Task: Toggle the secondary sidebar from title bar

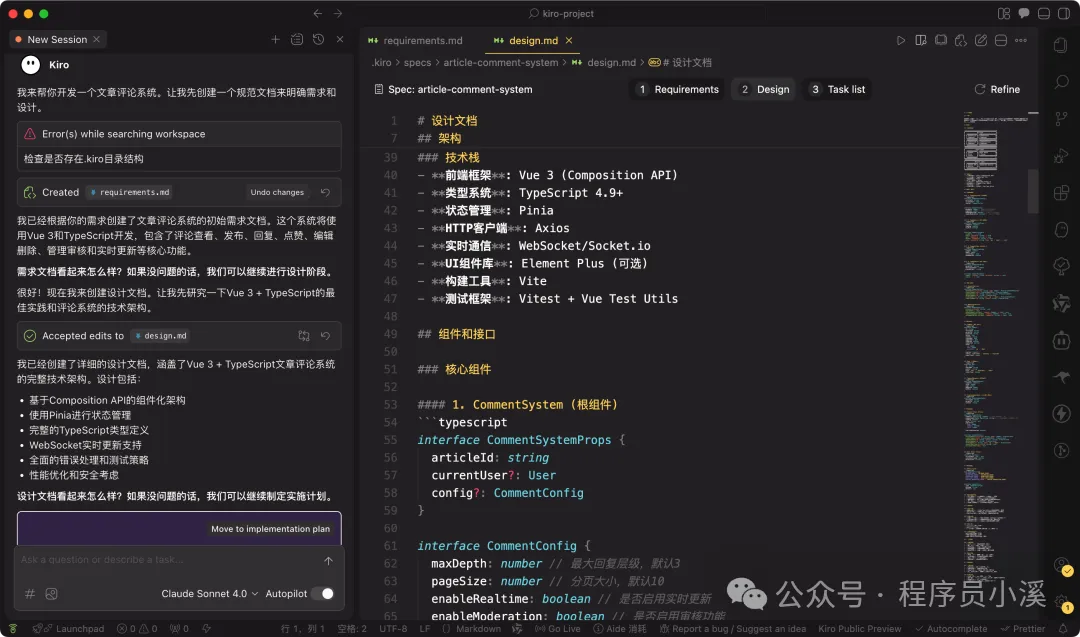Action: (1064, 14)
